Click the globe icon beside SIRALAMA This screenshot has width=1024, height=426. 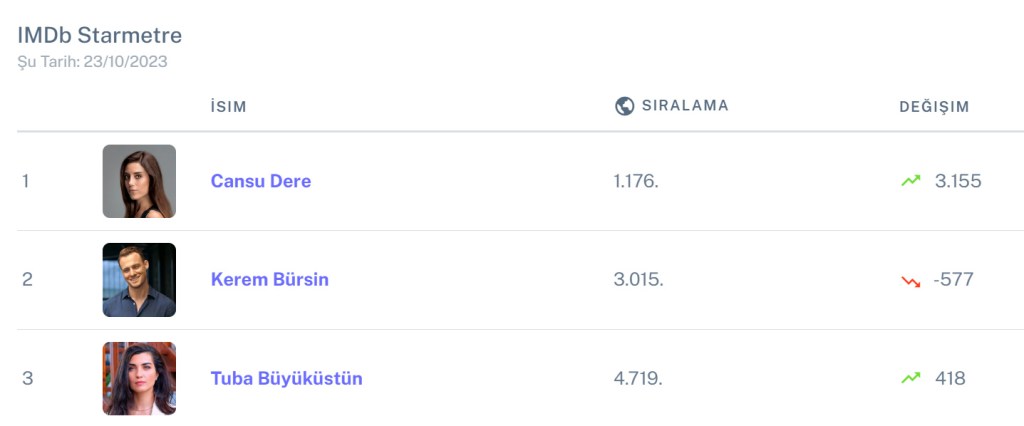625,106
